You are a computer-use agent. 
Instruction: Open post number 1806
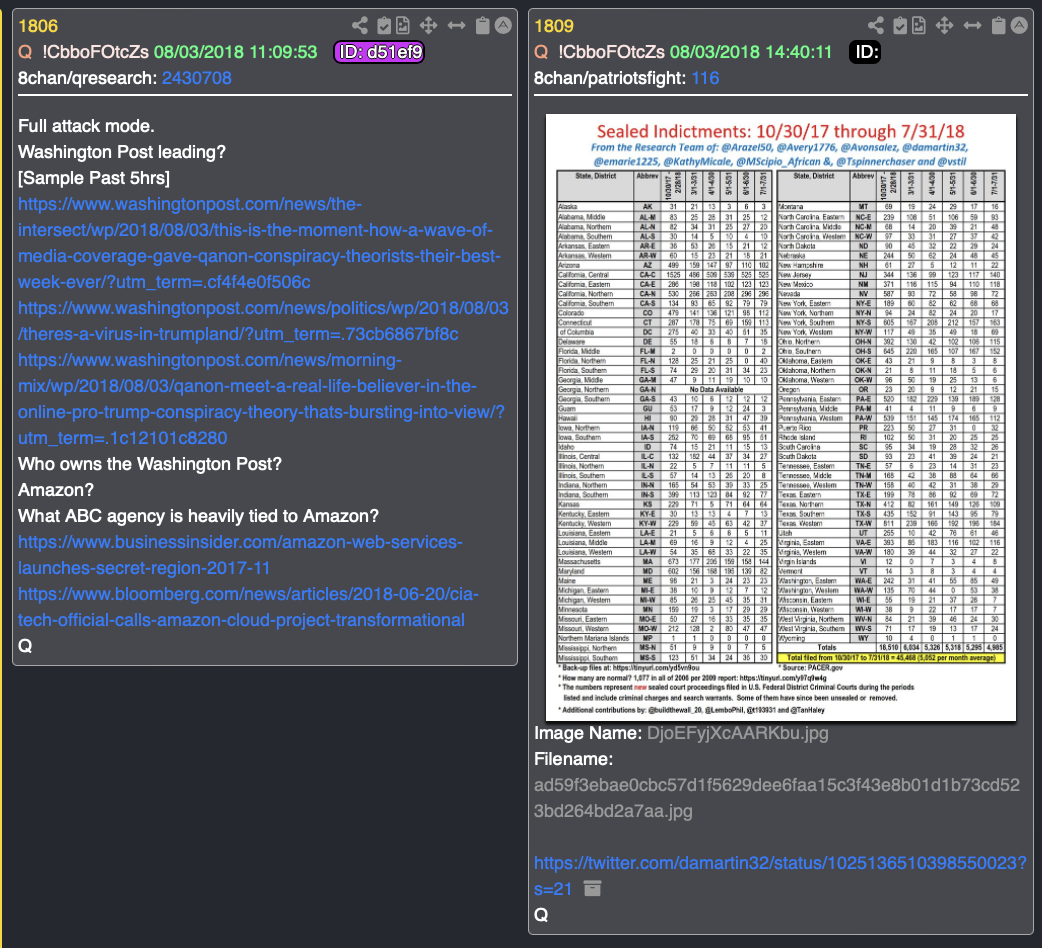point(38,26)
